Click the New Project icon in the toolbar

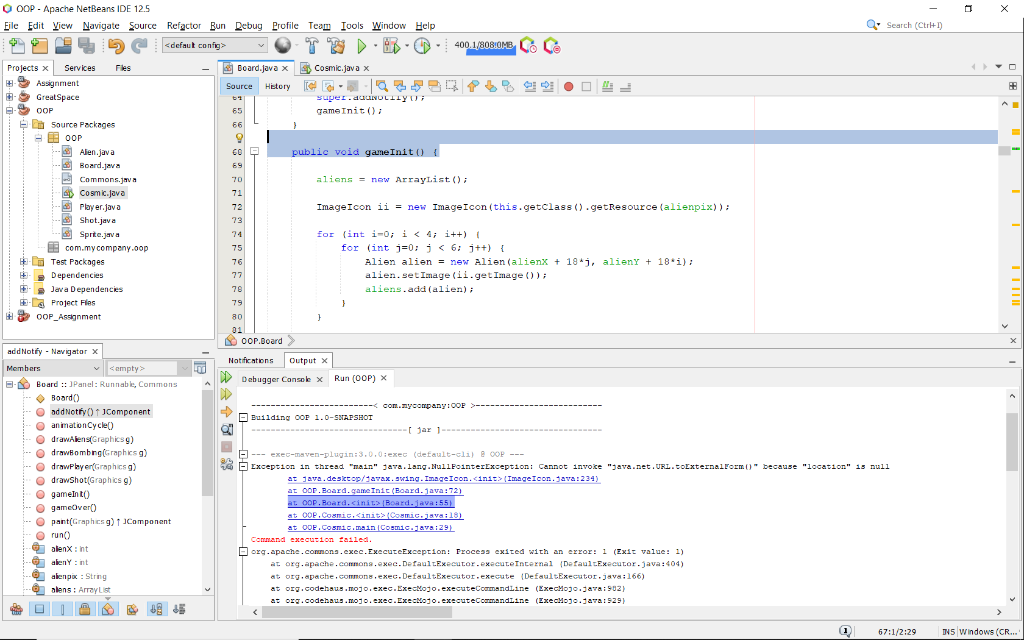pos(40,46)
